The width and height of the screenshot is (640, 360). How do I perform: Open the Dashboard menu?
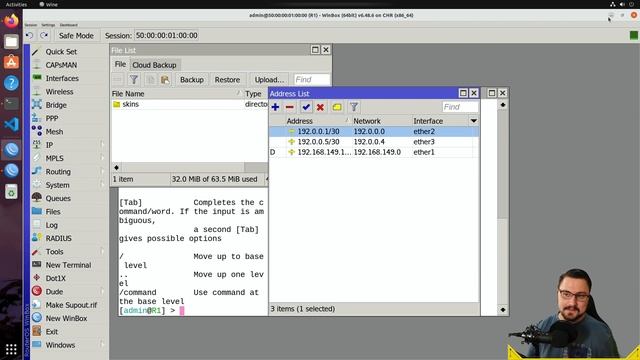click(69, 25)
